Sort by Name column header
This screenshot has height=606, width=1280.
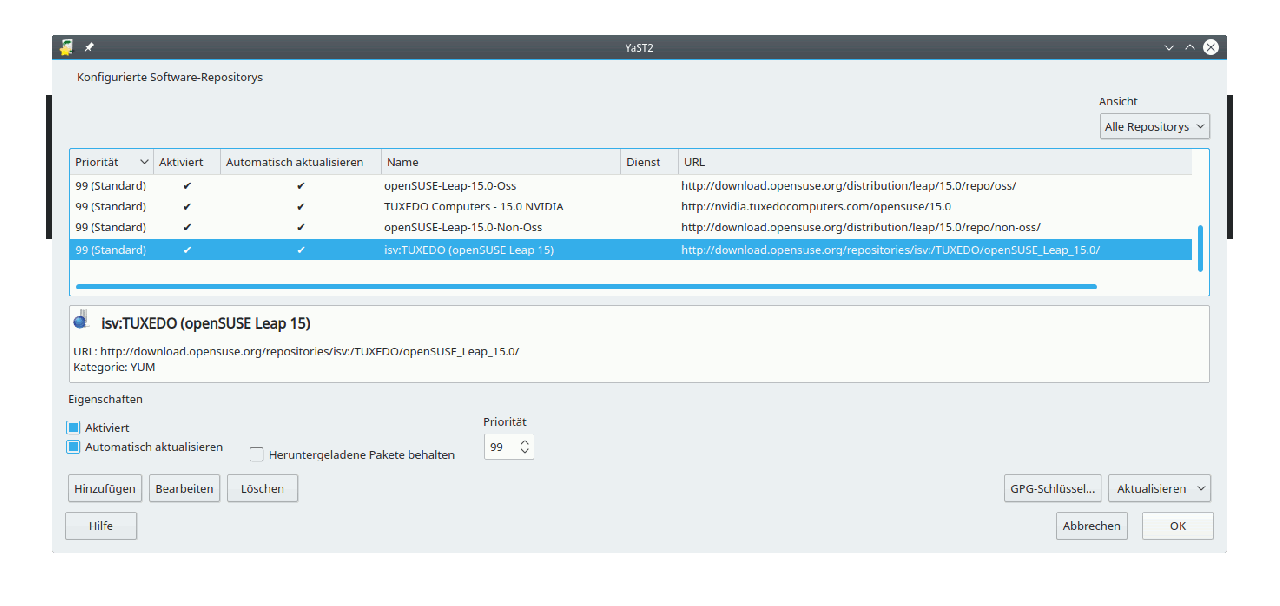pos(501,162)
